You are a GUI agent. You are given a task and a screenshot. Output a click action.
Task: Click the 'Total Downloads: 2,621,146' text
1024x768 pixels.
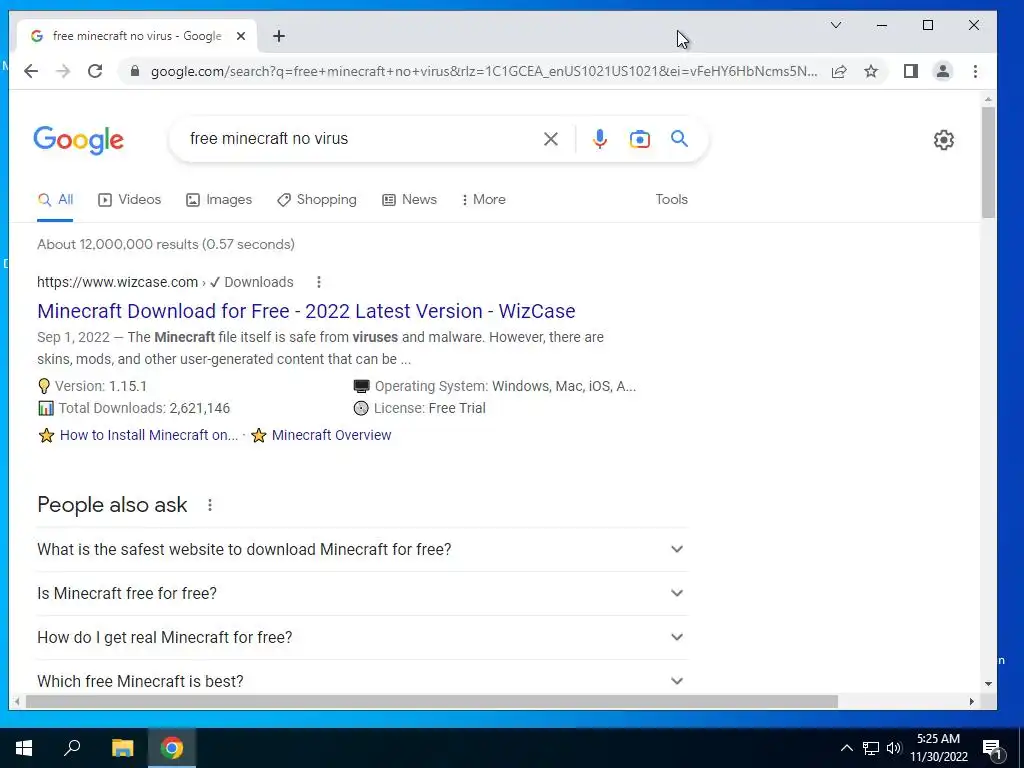pyautogui.click(x=144, y=409)
